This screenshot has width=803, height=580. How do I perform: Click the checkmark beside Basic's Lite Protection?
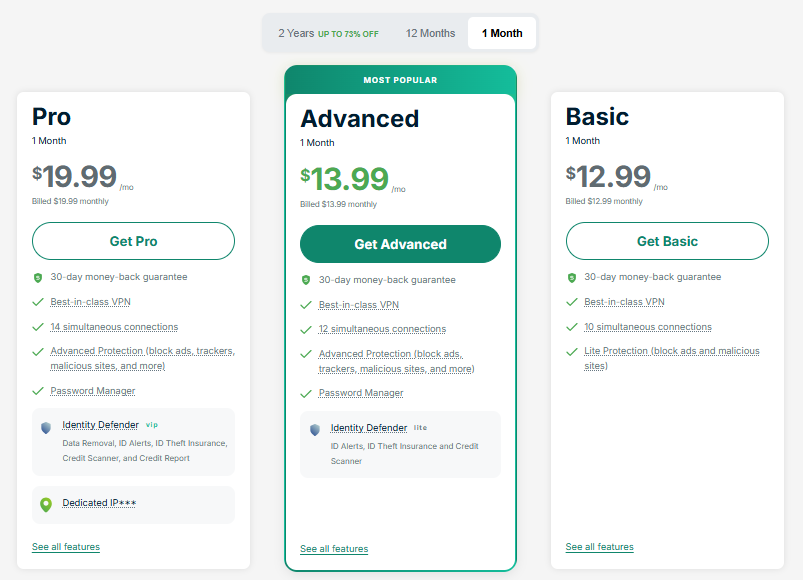pyautogui.click(x=572, y=351)
